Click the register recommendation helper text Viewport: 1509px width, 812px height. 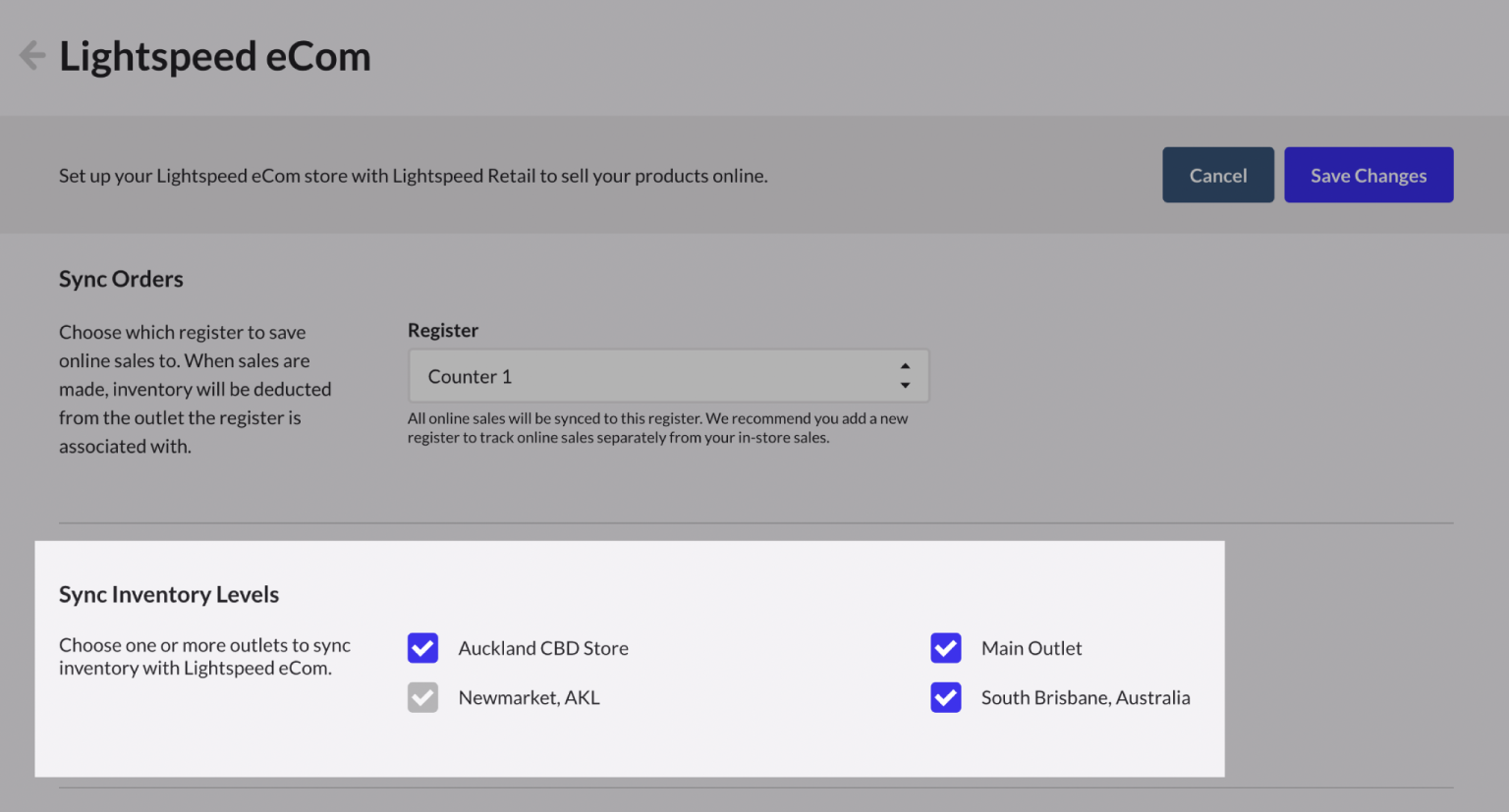pyautogui.click(x=658, y=427)
